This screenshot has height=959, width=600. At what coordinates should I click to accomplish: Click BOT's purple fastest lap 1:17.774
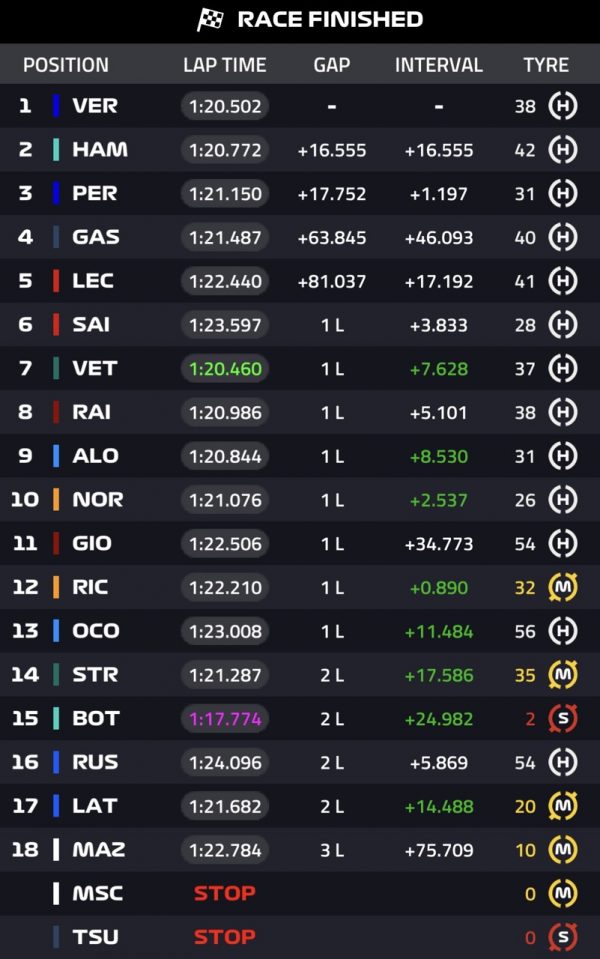(225, 719)
